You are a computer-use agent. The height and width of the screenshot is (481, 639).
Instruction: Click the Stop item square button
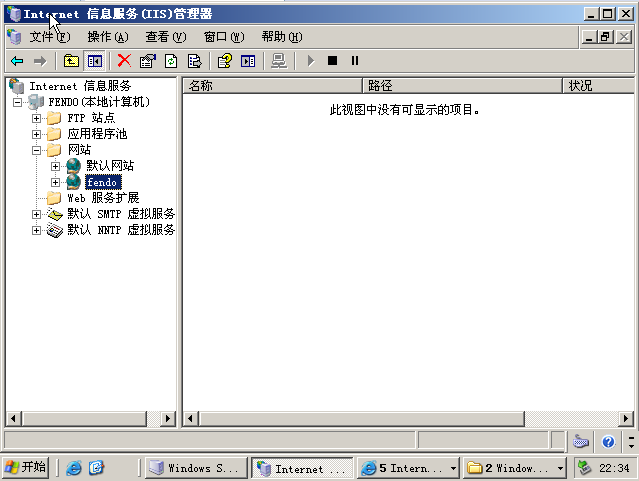pyautogui.click(x=333, y=61)
